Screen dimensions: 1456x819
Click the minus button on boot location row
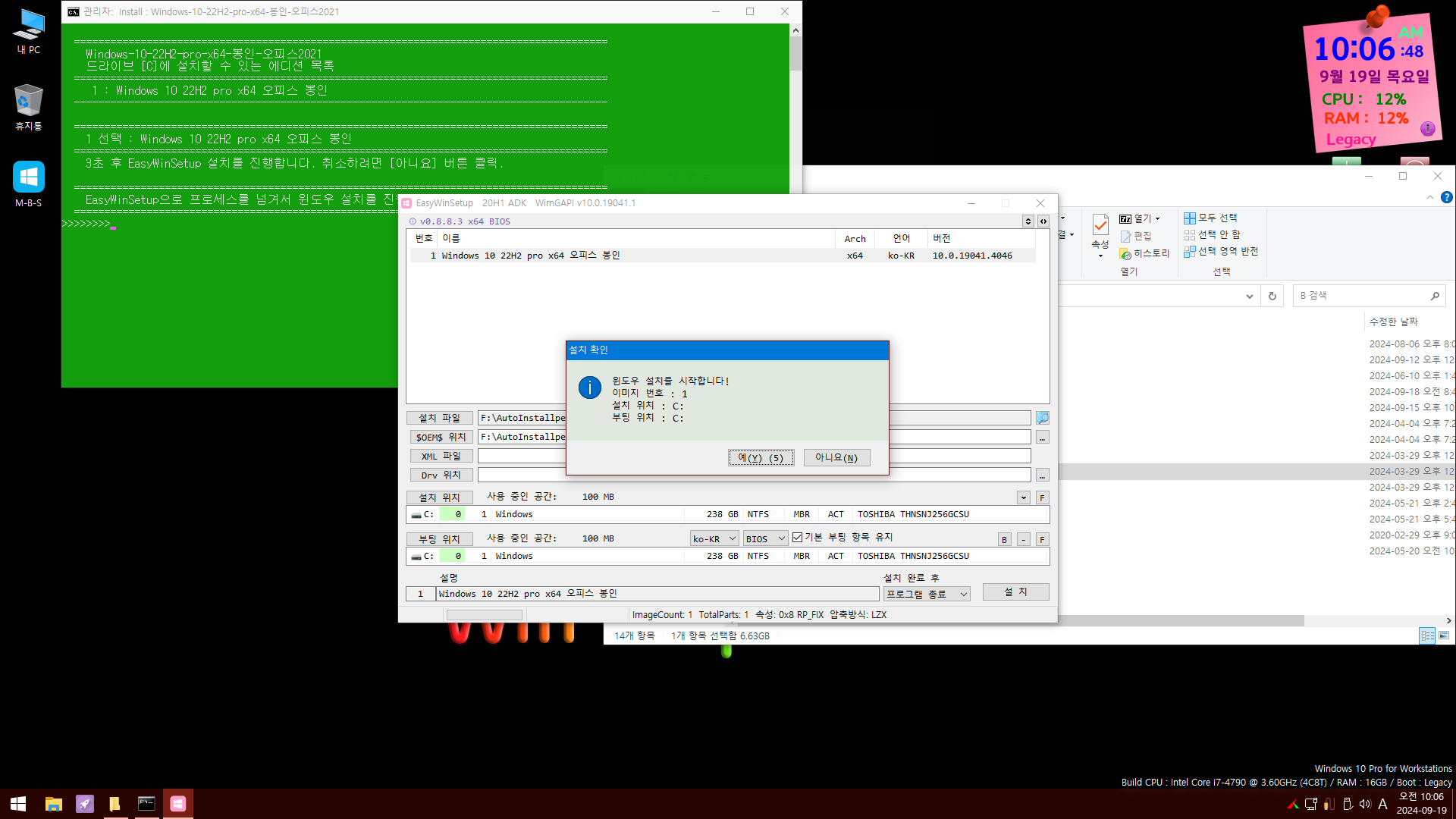[x=1024, y=539]
